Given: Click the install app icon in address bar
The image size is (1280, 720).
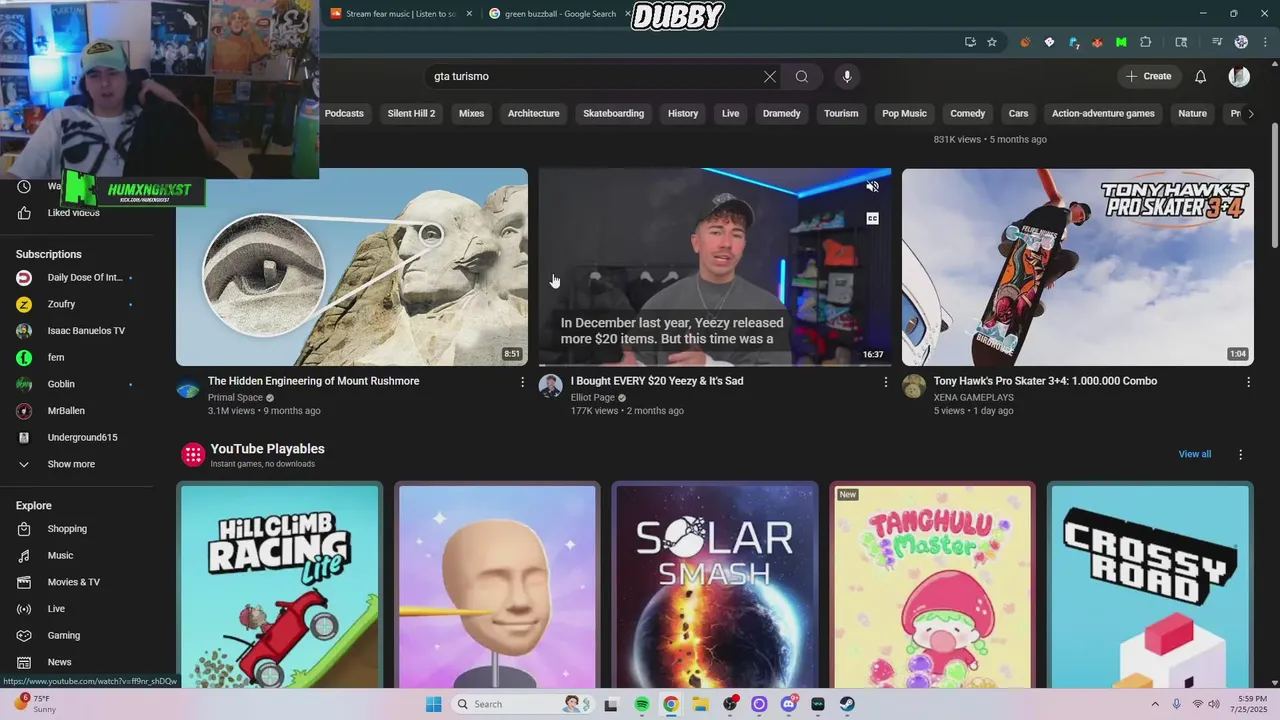Looking at the screenshot, I should (x=970, y=42).
